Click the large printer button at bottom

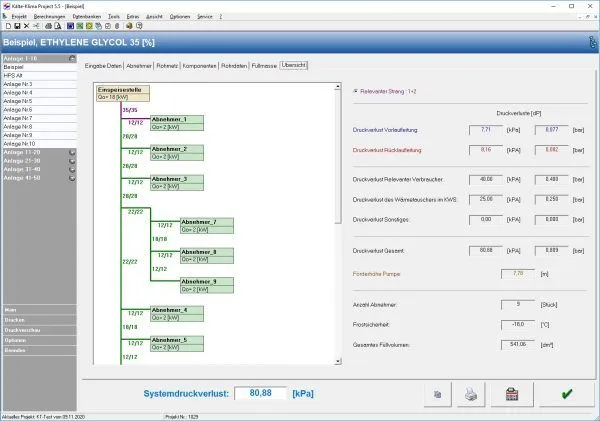[x=471, y=394]
